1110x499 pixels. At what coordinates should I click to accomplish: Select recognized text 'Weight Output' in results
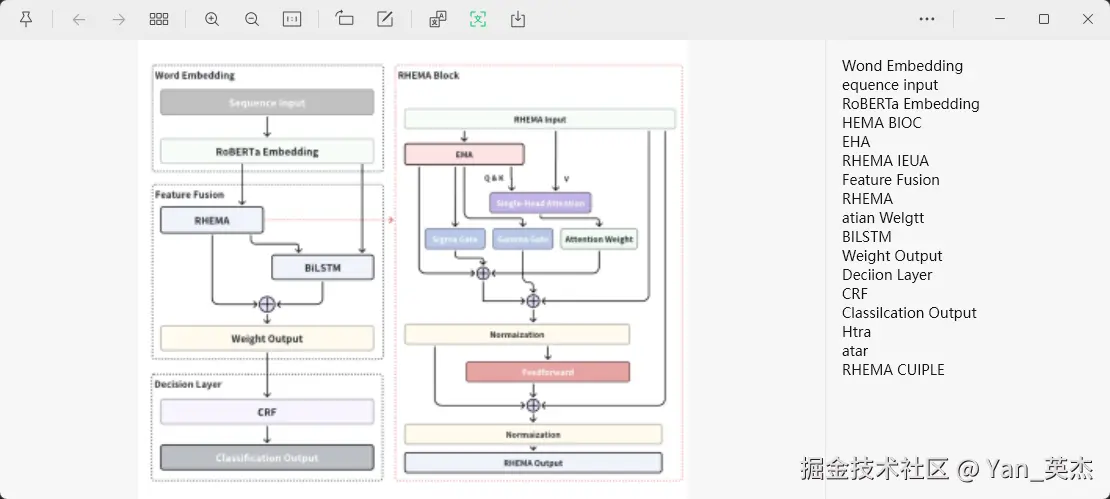click(892, 256)
